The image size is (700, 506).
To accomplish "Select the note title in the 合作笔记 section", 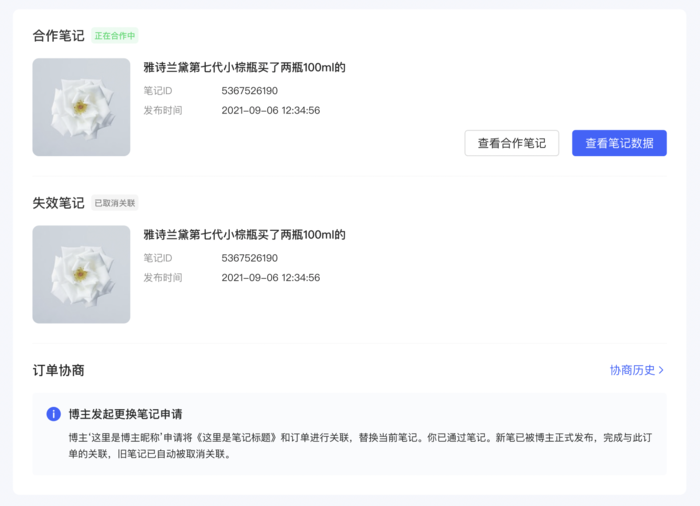I will click(x=244, y=68).
